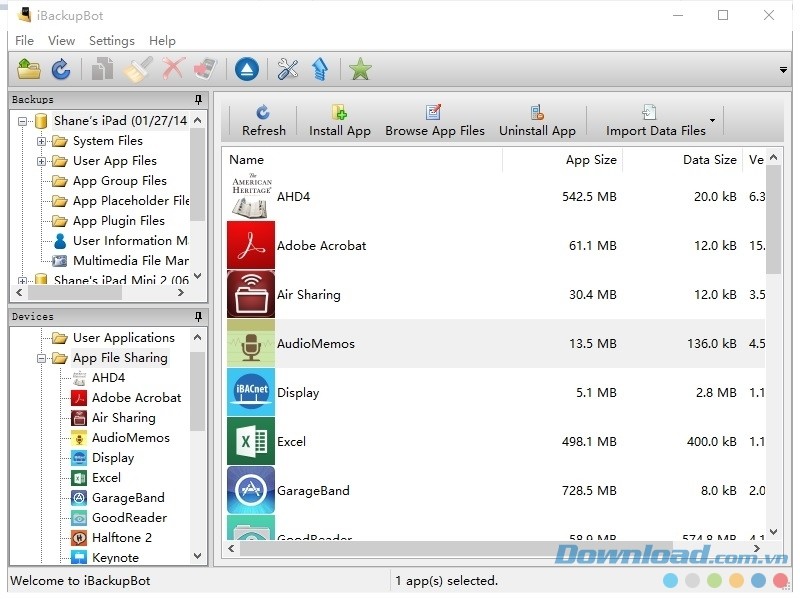This screenshot has width=800, height=600.
Task: Click Uninstall App in the app toolbar
Action: click(537, 121)
